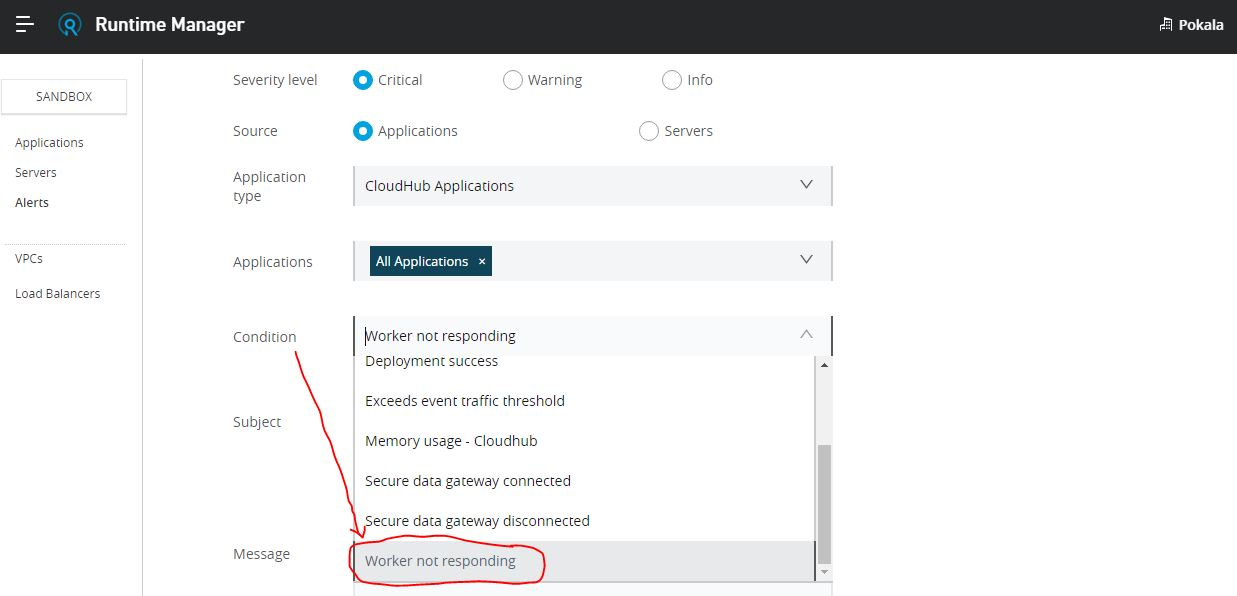Click the condition list scrollbar thumb
The height and width of the screenshot is (596, 1237).
pos(824,504)
